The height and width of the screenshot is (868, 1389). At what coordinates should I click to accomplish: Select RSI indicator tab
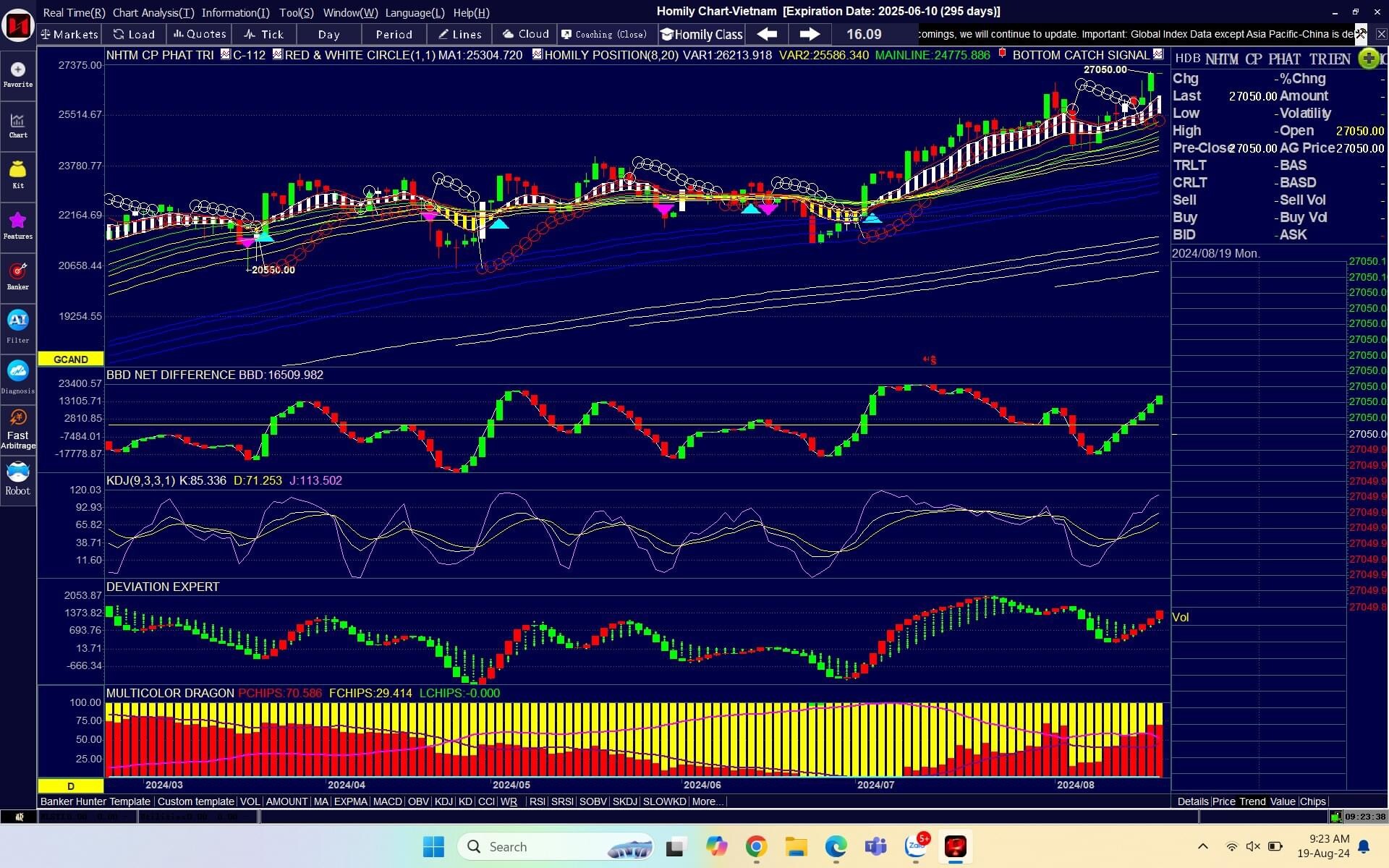point(537,801)
